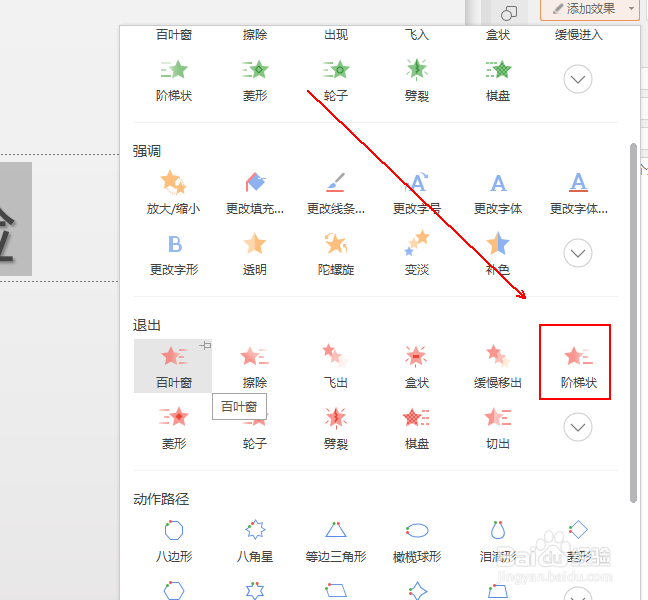
Task: Select 补色 emphasis effect
Action: 498,254
